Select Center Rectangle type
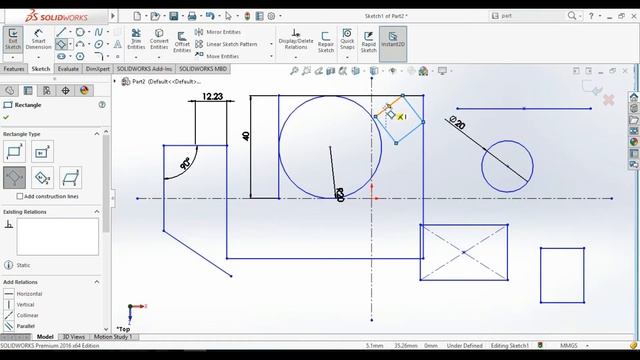Image resolution: width=640 pixels, height=360 pixels. [x=42, y=151]
